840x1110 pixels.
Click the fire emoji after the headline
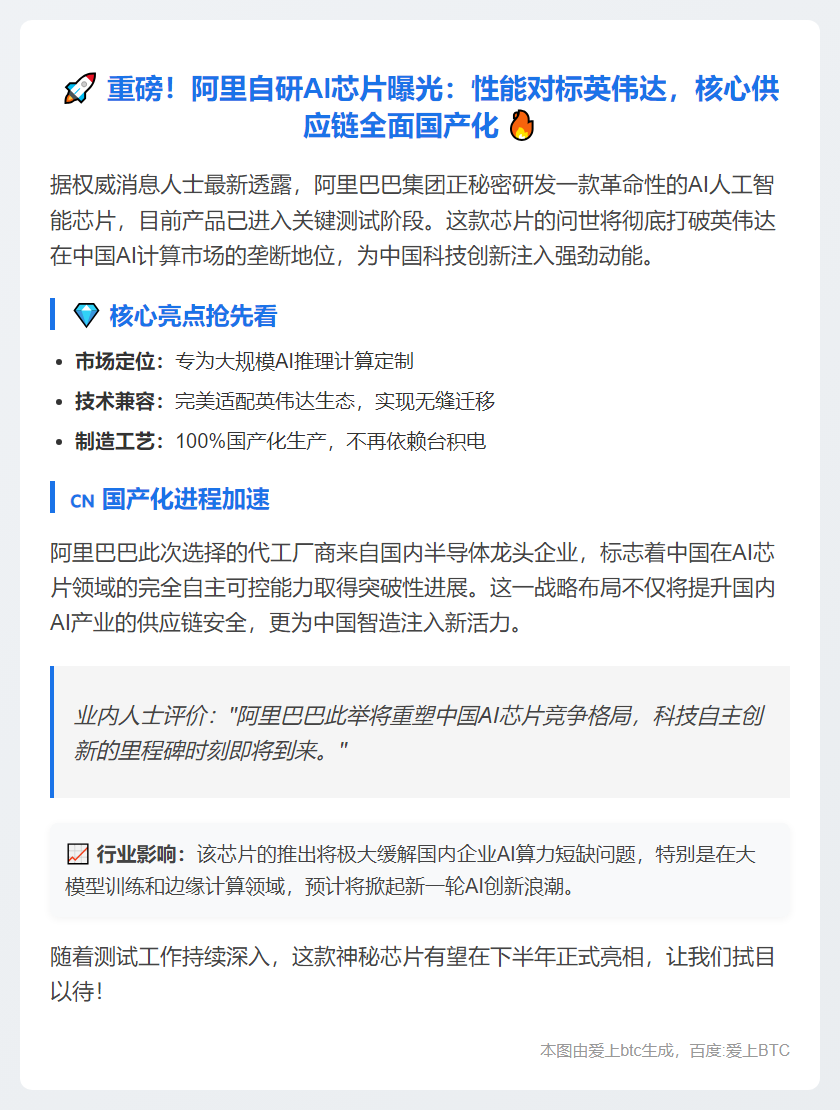coord(522,125)
